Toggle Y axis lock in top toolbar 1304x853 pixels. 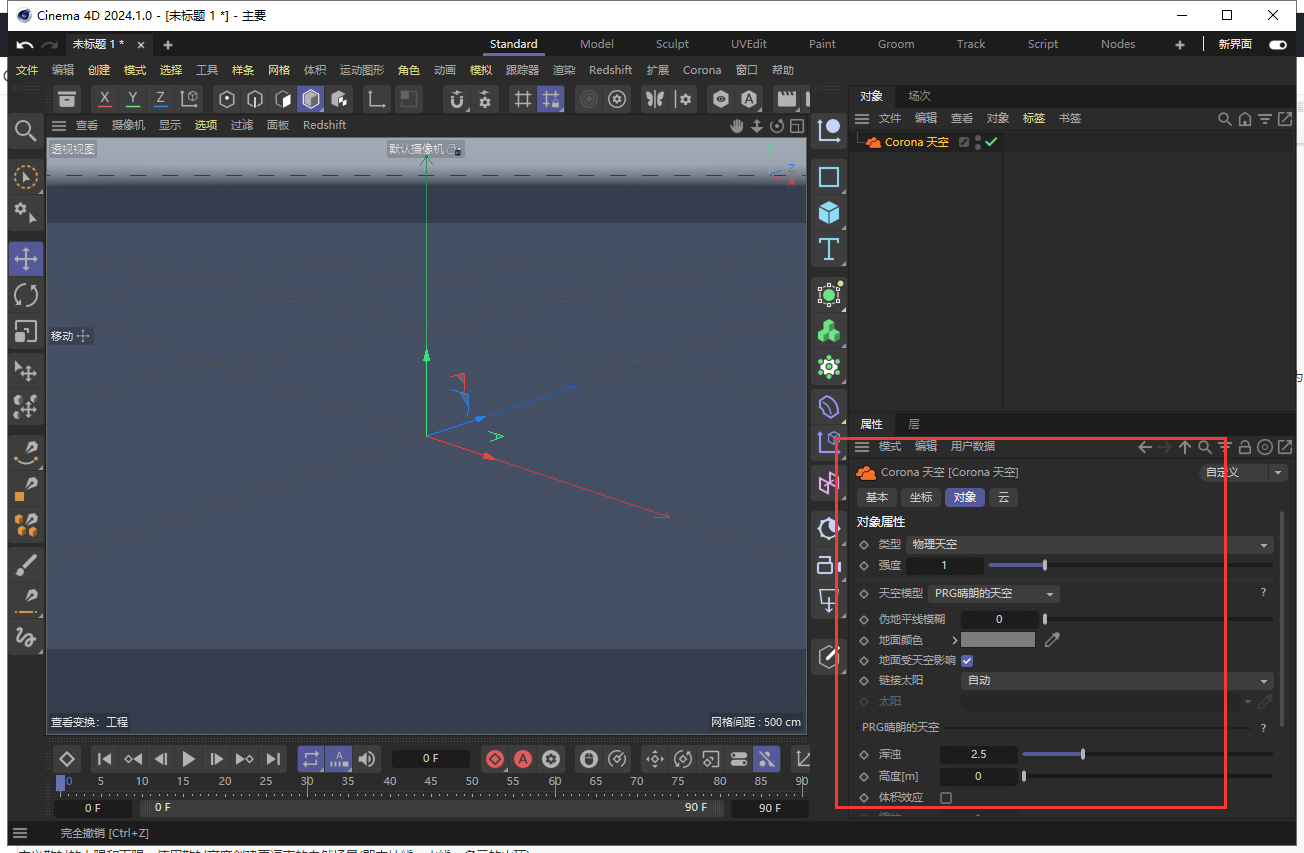coord(133,99)
